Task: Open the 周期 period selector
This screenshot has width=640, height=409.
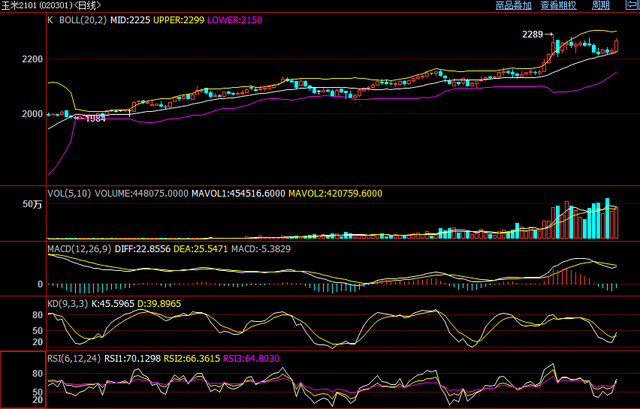Action: point(600,6)
